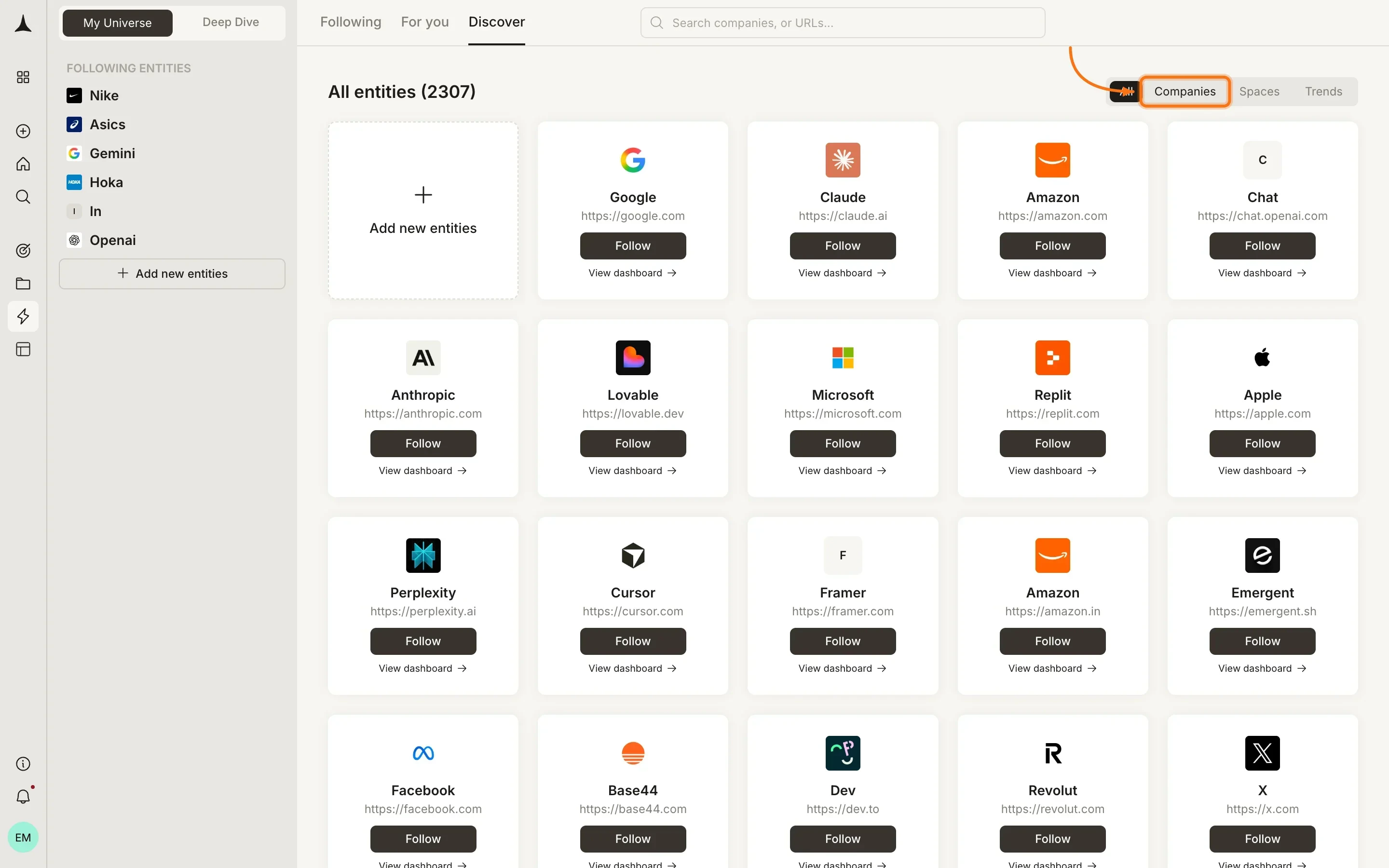1389x868 pixels.
Task: Open the layout panel sidebar icon
Action: (x=23, y=350)
